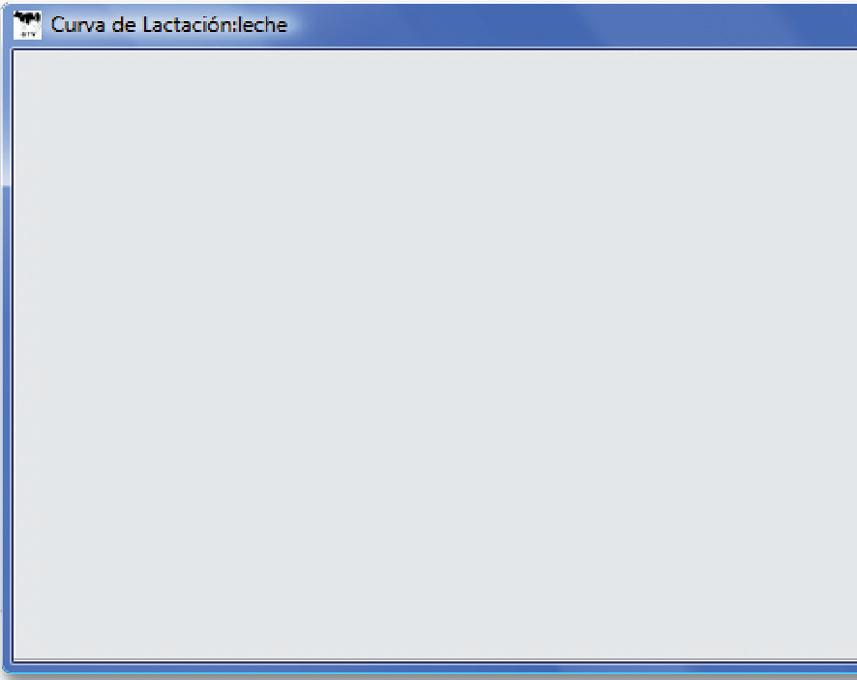Open the cow icon window menu
The height and width of the screenshot is (680, 857).
(x=27, y=25)
